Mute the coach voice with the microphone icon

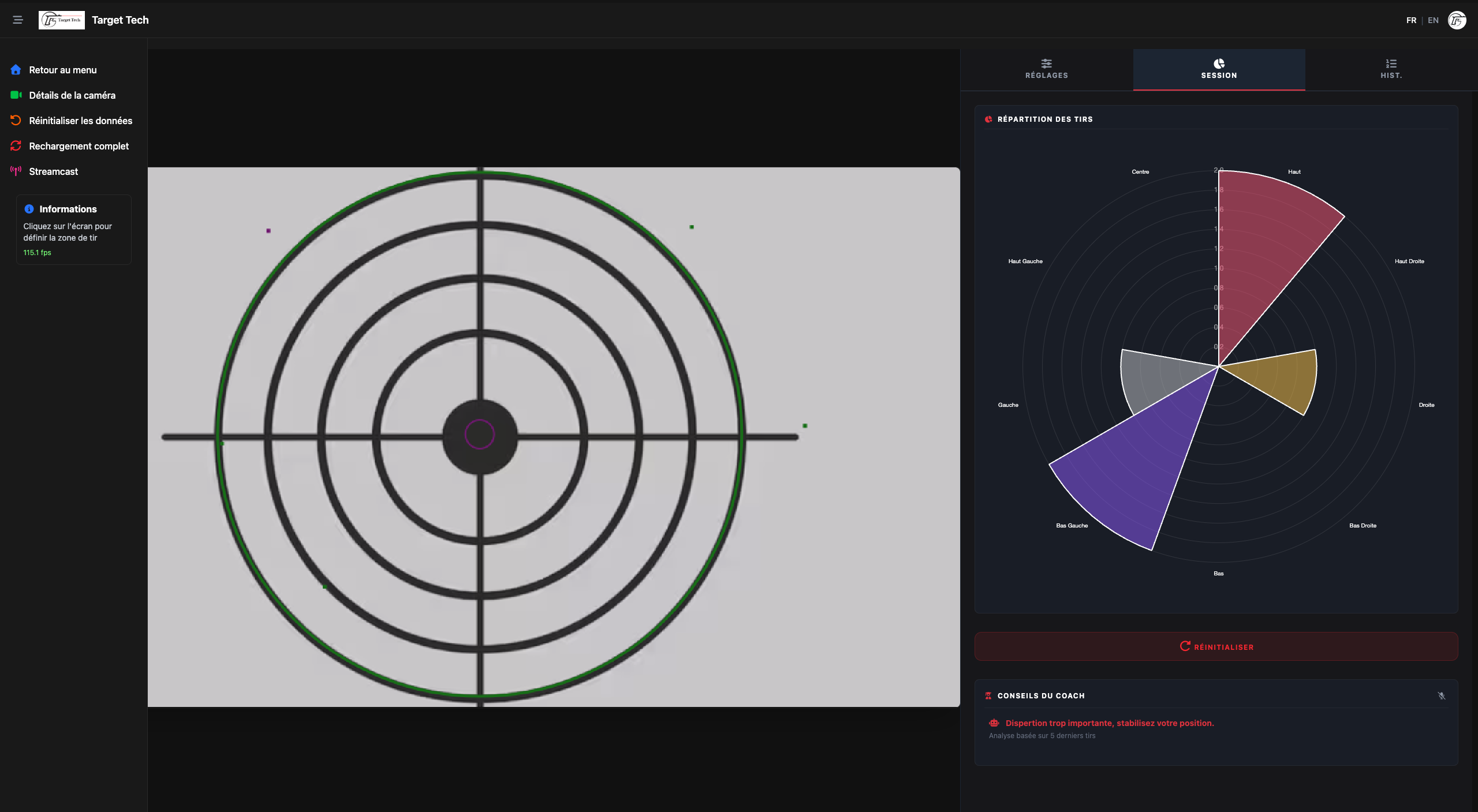coord(1442,695)
